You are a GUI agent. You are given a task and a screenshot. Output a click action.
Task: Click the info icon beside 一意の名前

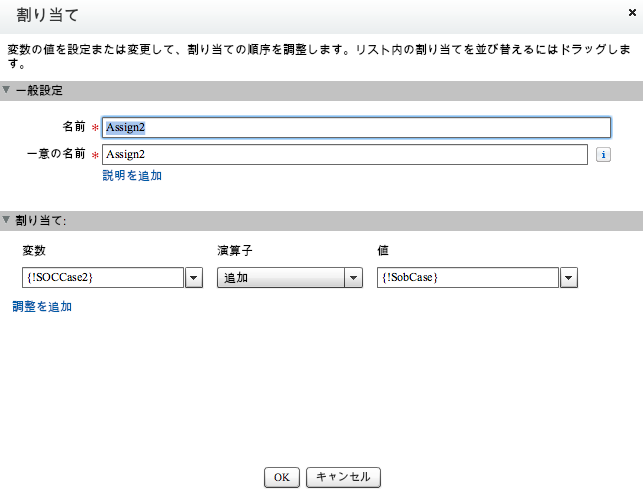[603, 155]
